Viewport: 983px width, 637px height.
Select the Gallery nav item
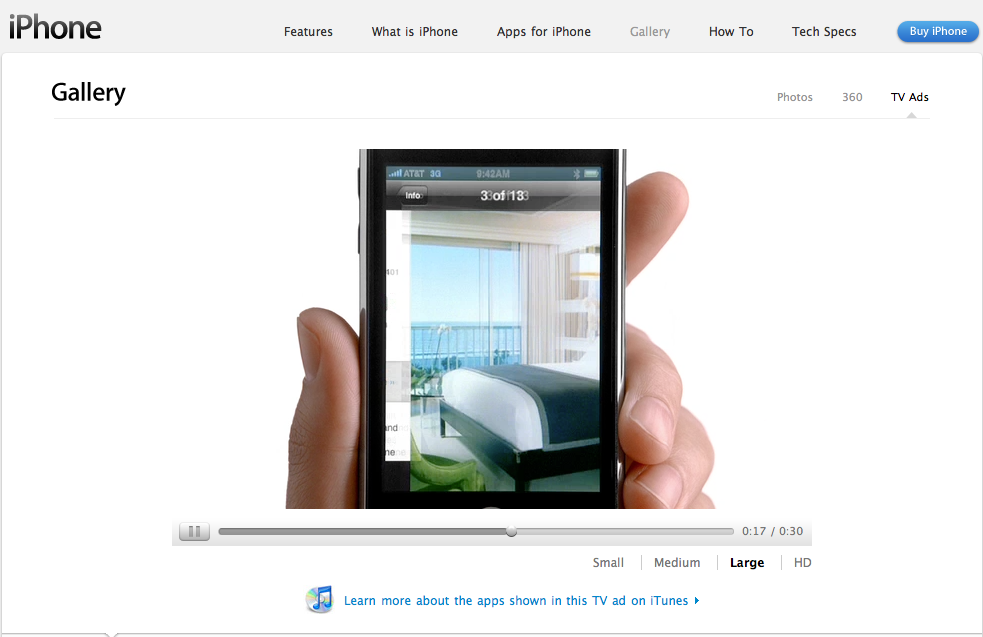point(649,31)
